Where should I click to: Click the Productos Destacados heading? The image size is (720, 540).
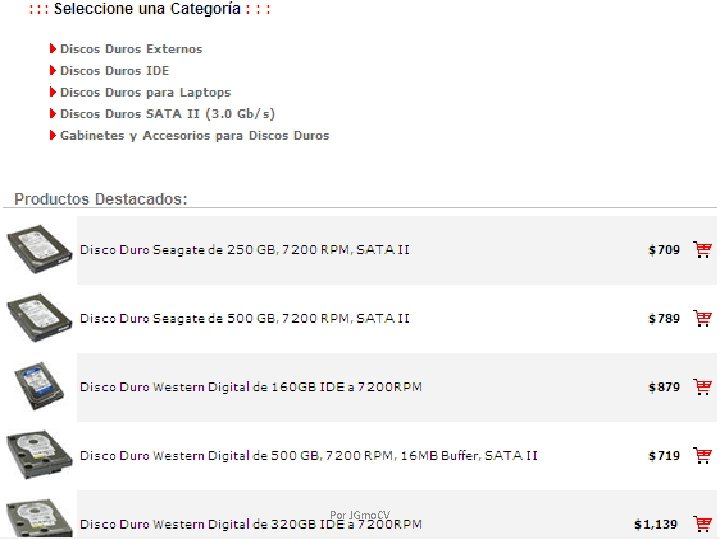[101, 199]
